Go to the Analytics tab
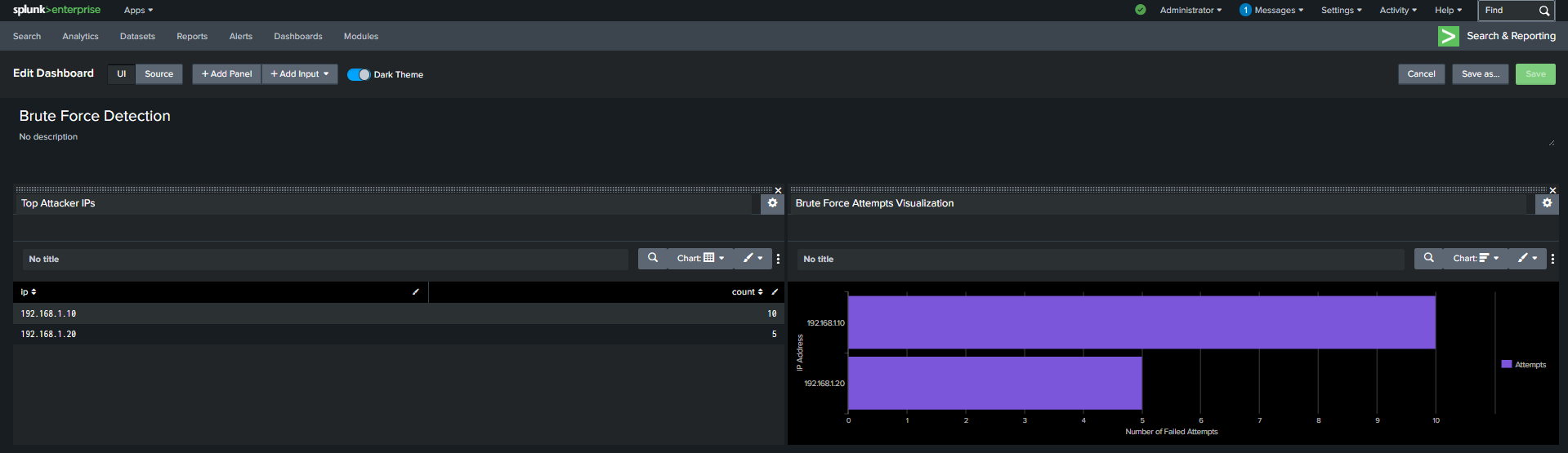The image size is (1568, 453). tap(80, 37)
